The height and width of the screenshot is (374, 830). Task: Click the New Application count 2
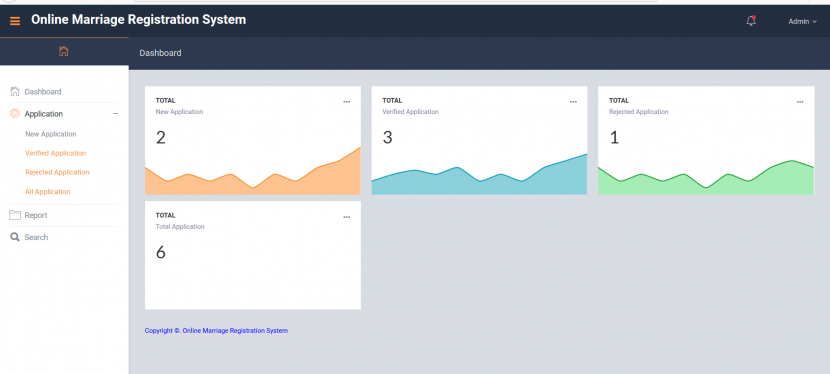point(160,138)
